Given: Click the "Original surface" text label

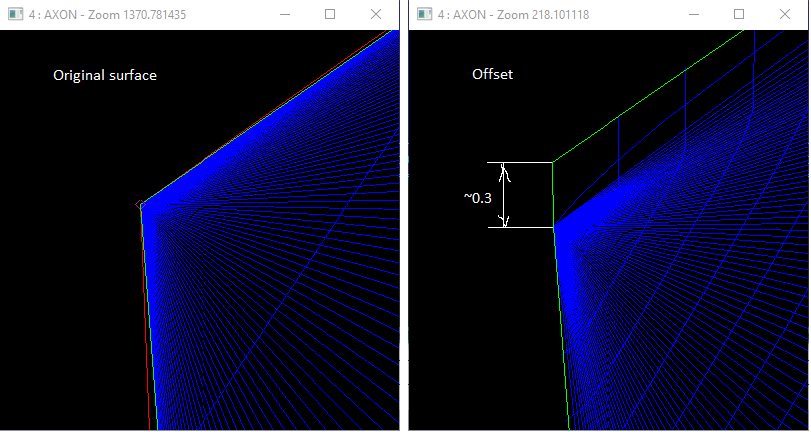Looking at the screenshot, I should click(x=104, y=75).
